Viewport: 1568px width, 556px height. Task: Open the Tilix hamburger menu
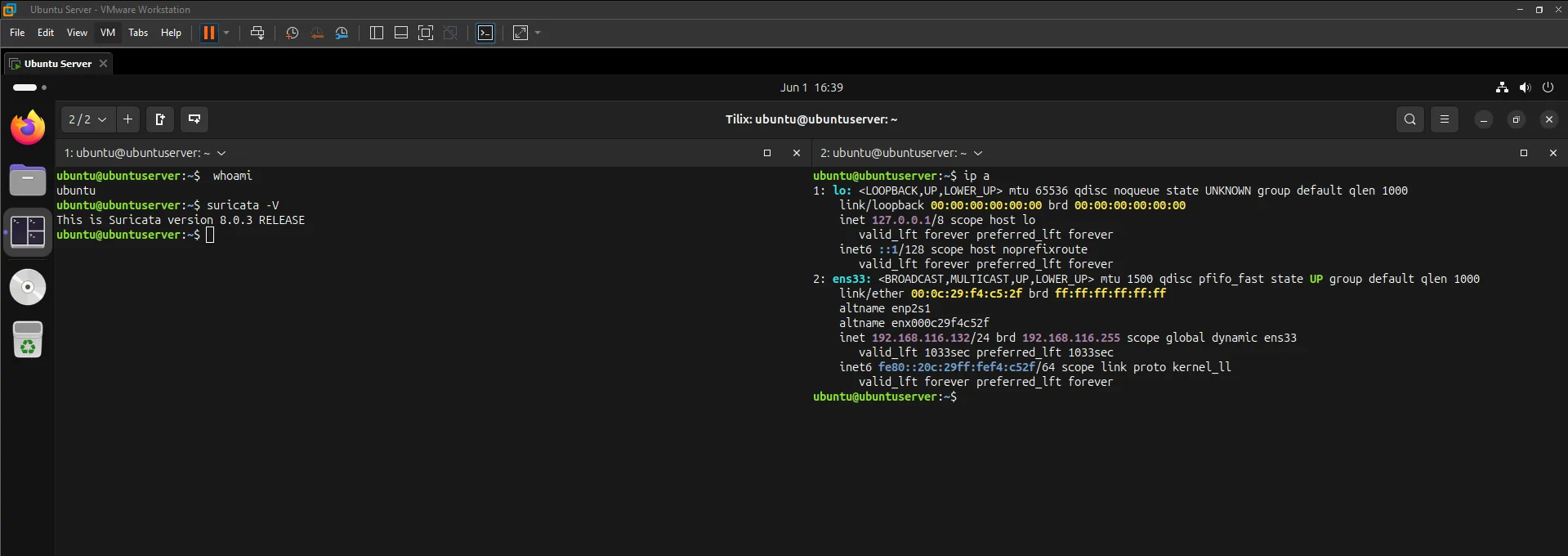(x=1445, y=119)
